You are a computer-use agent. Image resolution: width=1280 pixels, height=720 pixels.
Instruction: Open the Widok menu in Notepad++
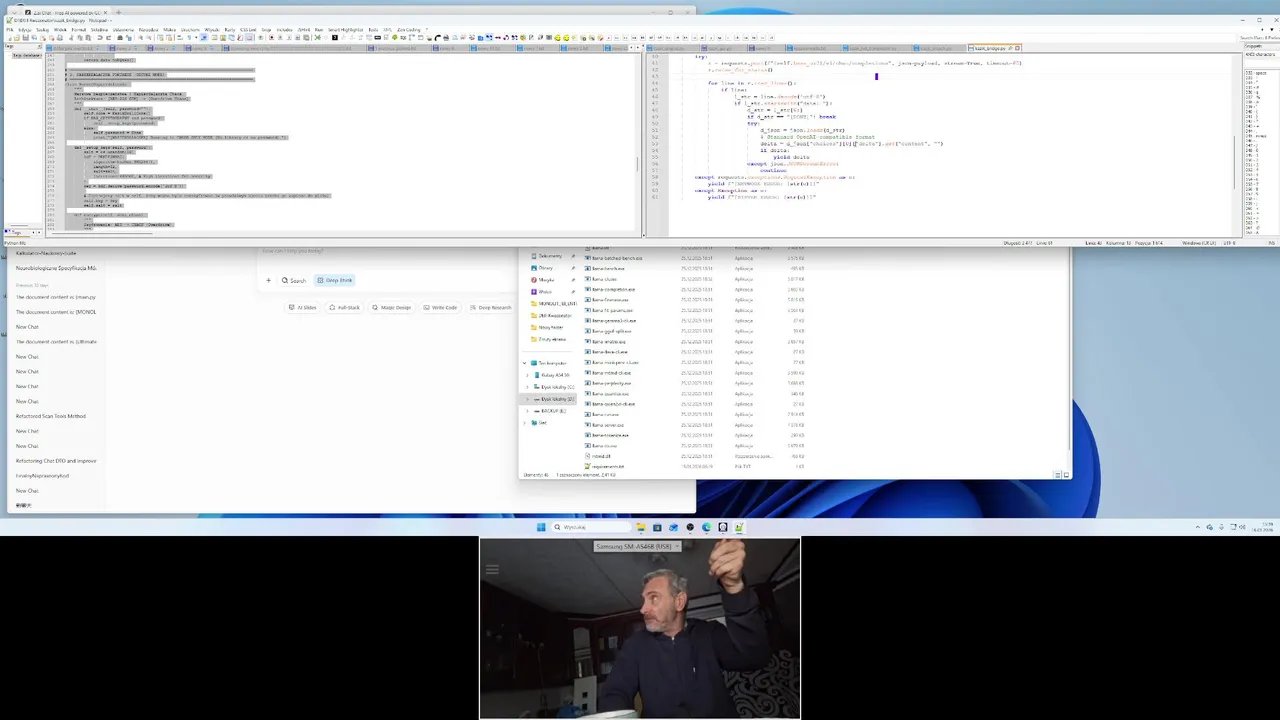[x=60, y=30]
